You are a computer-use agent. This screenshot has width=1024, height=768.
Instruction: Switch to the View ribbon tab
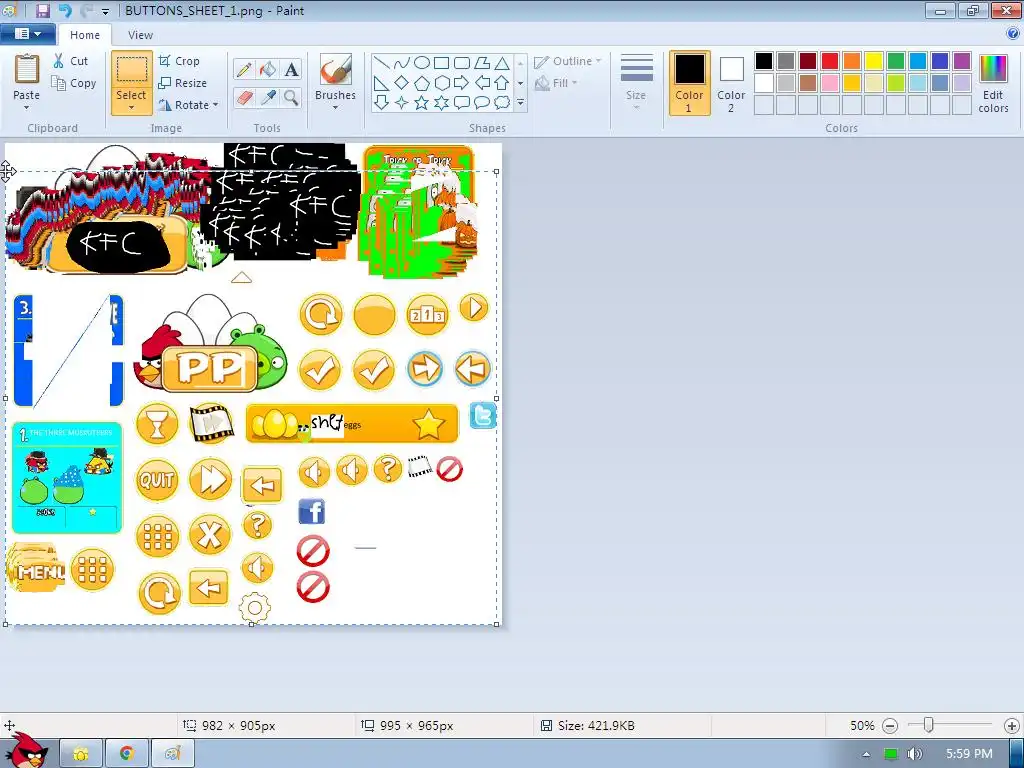[x=140, y=35]
